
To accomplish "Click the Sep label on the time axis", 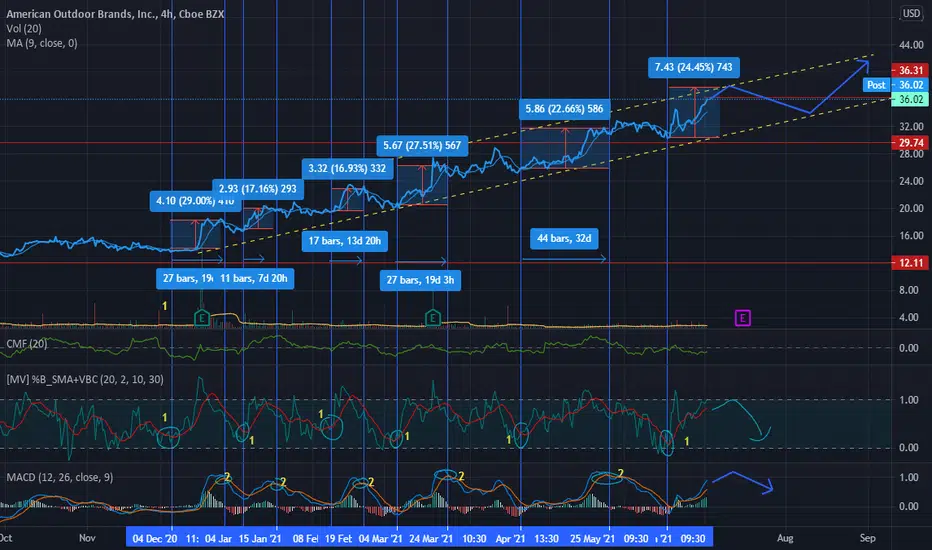I will [867, 538].
